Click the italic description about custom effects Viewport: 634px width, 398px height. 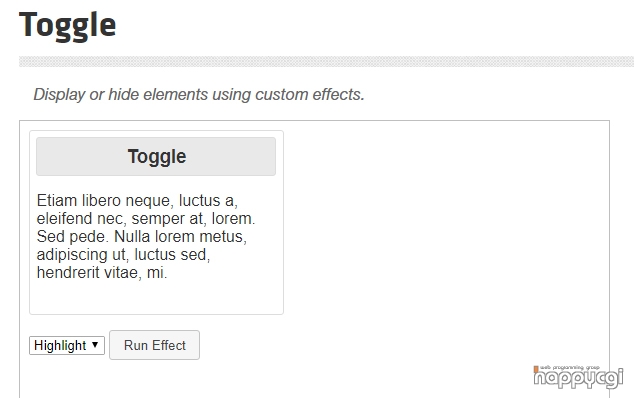pos(199,94)
